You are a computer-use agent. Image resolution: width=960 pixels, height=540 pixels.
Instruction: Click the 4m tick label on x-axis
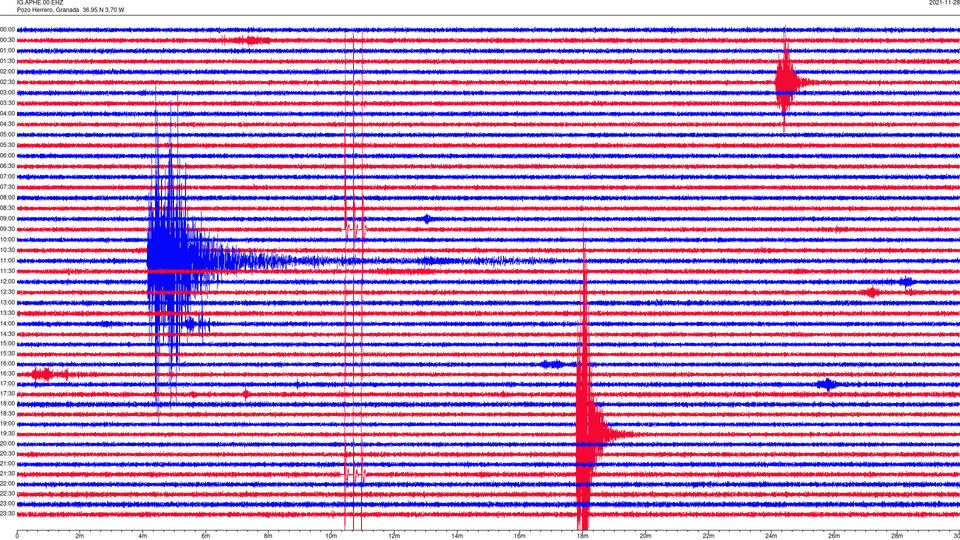tap(143, 536)
